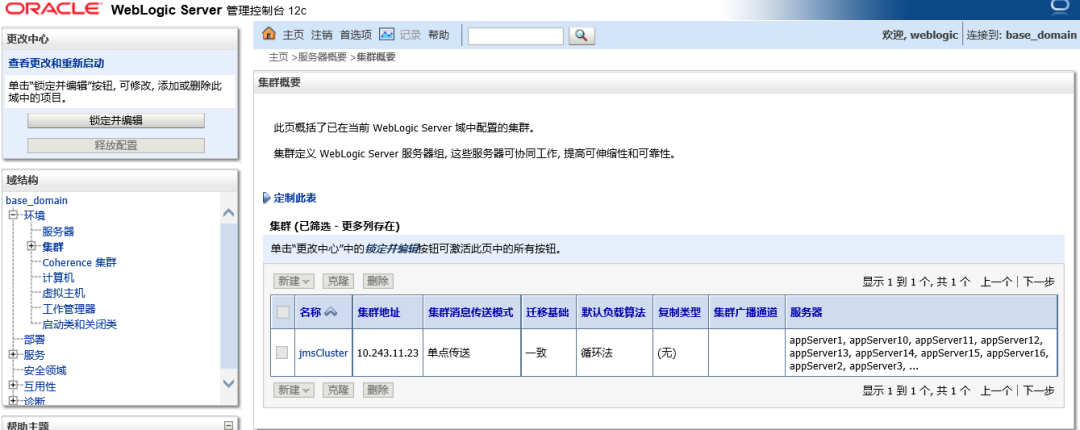The image size is (1080, 430).
Task: Click lower 下一步 pagination link
Action: pyautogui.click(x=1039, y=391)
